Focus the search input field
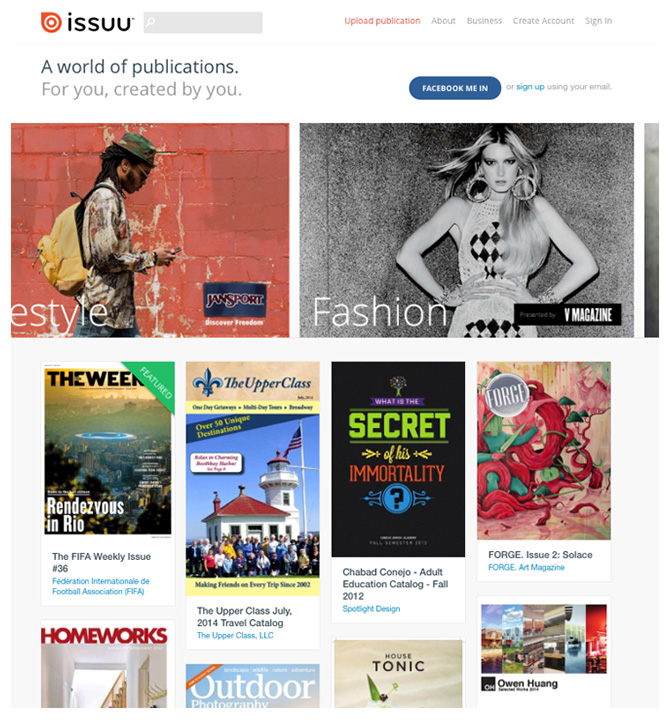This screenshot has width=670, height=720. (203, 22)
